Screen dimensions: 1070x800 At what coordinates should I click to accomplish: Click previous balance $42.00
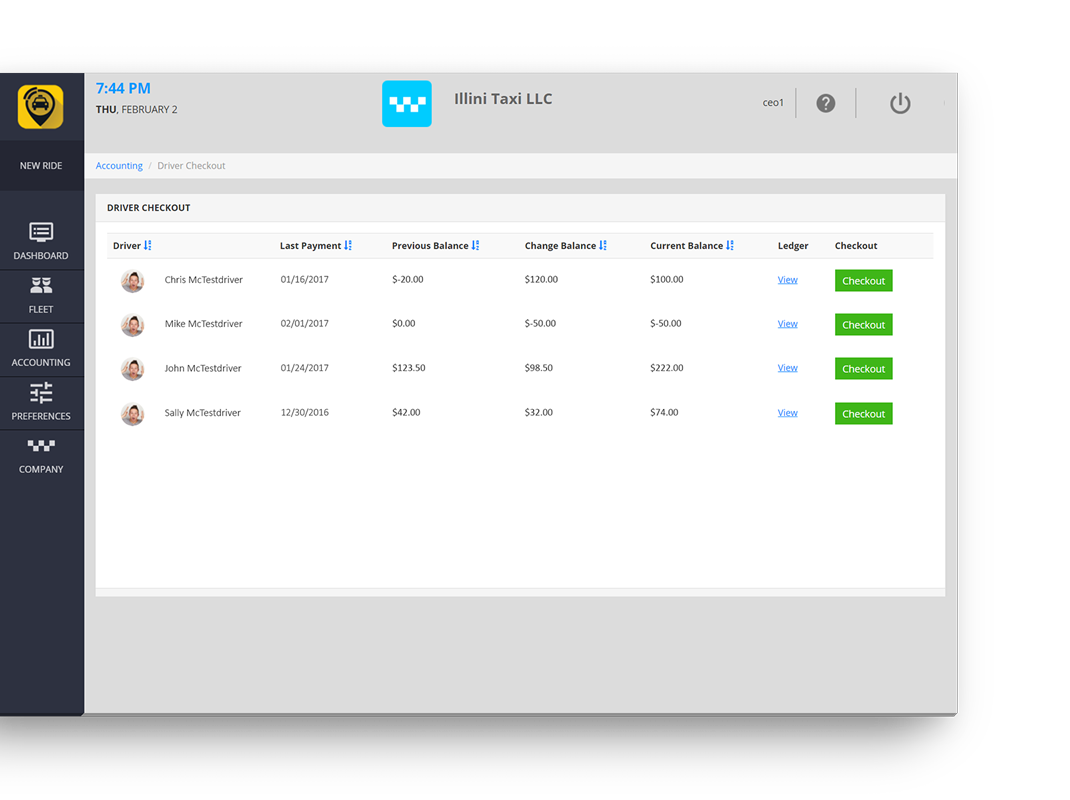406,413
